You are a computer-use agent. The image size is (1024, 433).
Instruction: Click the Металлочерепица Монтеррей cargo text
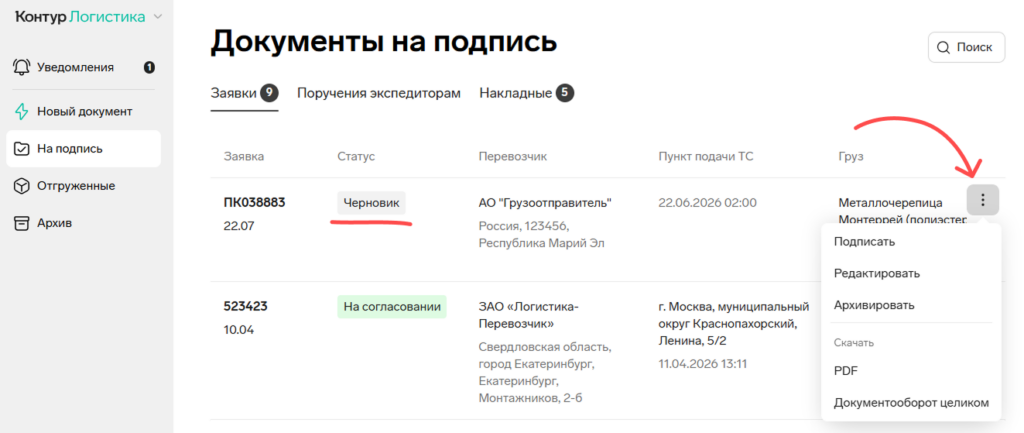pos(901,211)
